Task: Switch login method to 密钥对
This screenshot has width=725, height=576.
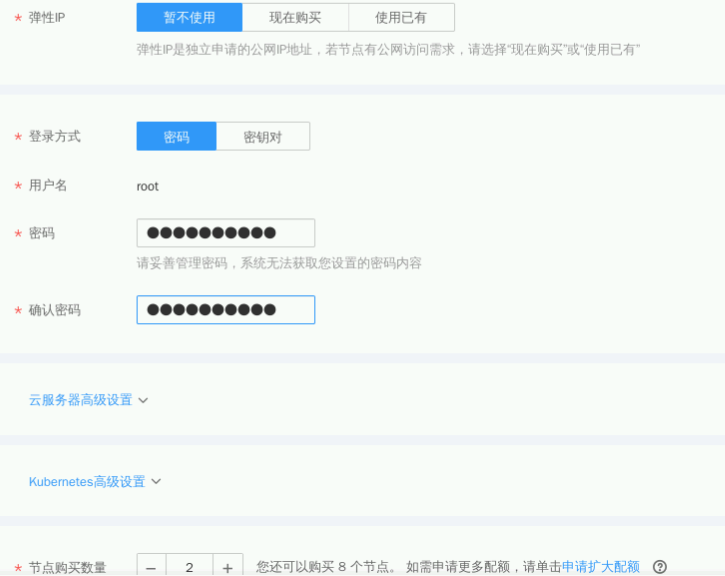Action: point(263,137)
